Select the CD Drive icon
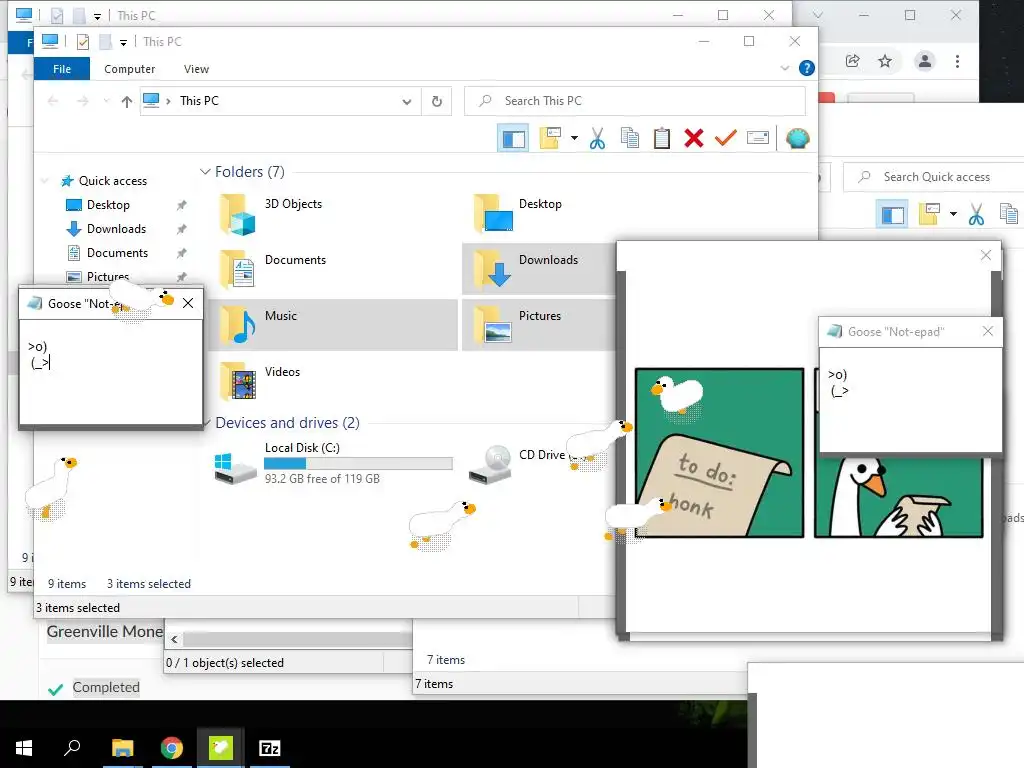Image resolution: width=1024 pixels, height=768 pixels. [x=490, y=464]
